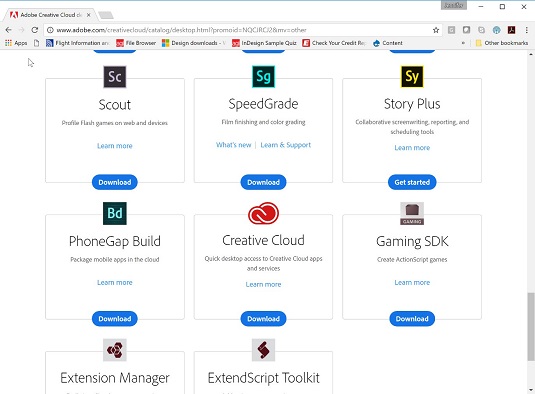
Task: Open the blank page bookmark icon
Action: (37, 43)
